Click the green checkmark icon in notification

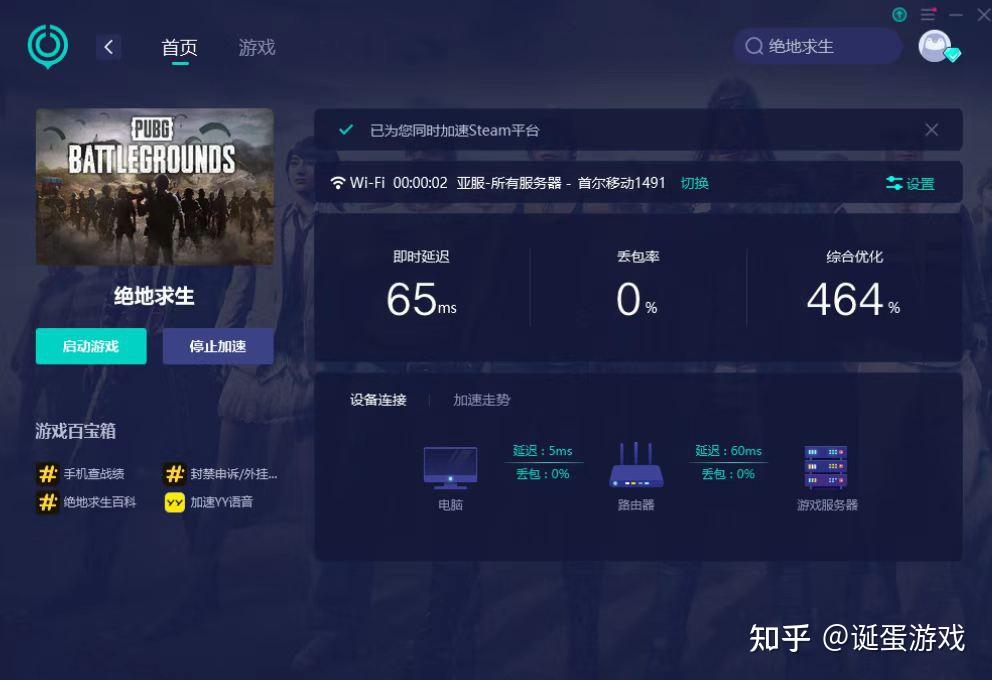pyautogui.click(x=345, y=130)
